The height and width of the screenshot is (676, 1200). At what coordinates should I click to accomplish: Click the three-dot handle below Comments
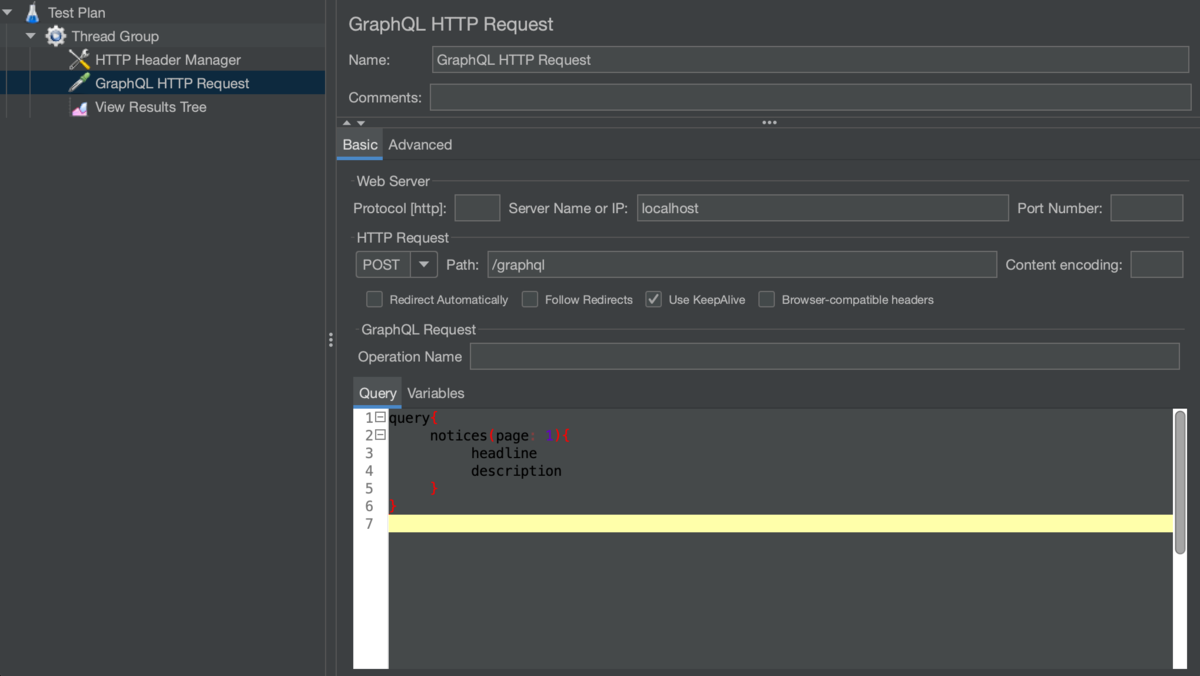(x=769, y=122)
